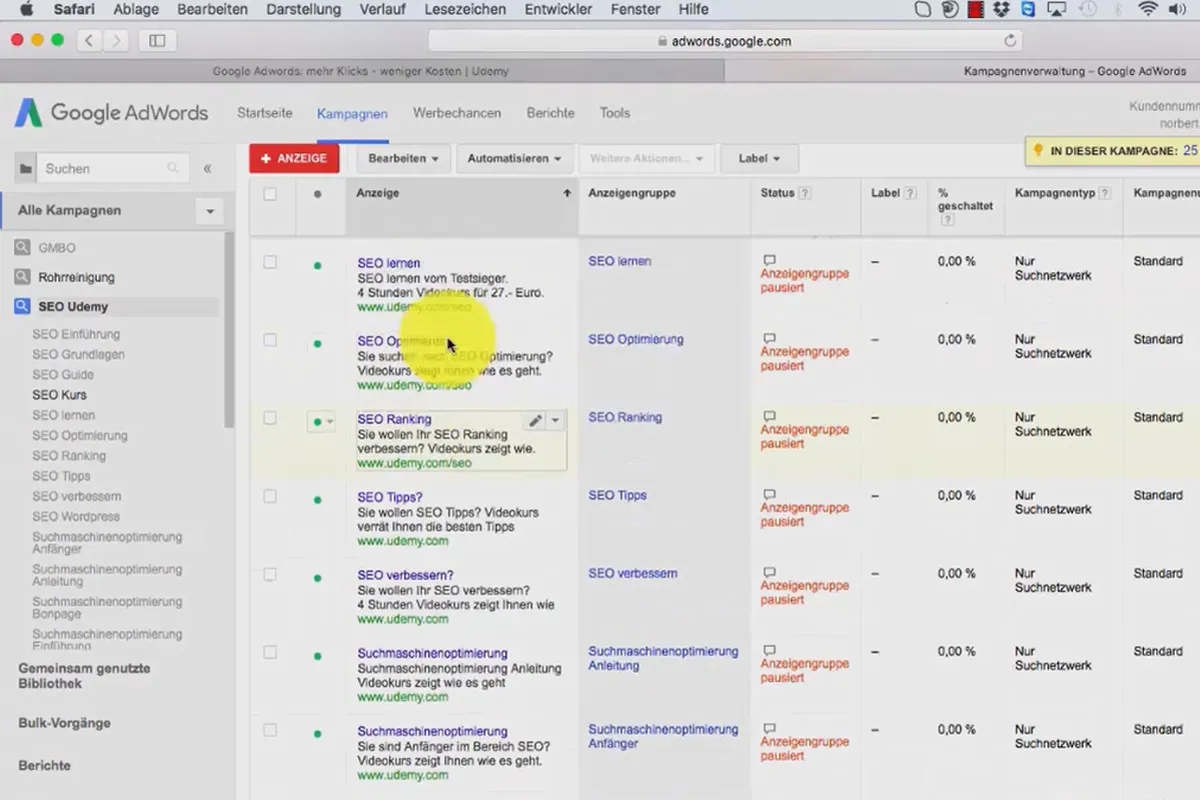The height and width of the screenshot is (800, 1200).
Task: Click the adwords.google.com address bar
Action: 725,41
